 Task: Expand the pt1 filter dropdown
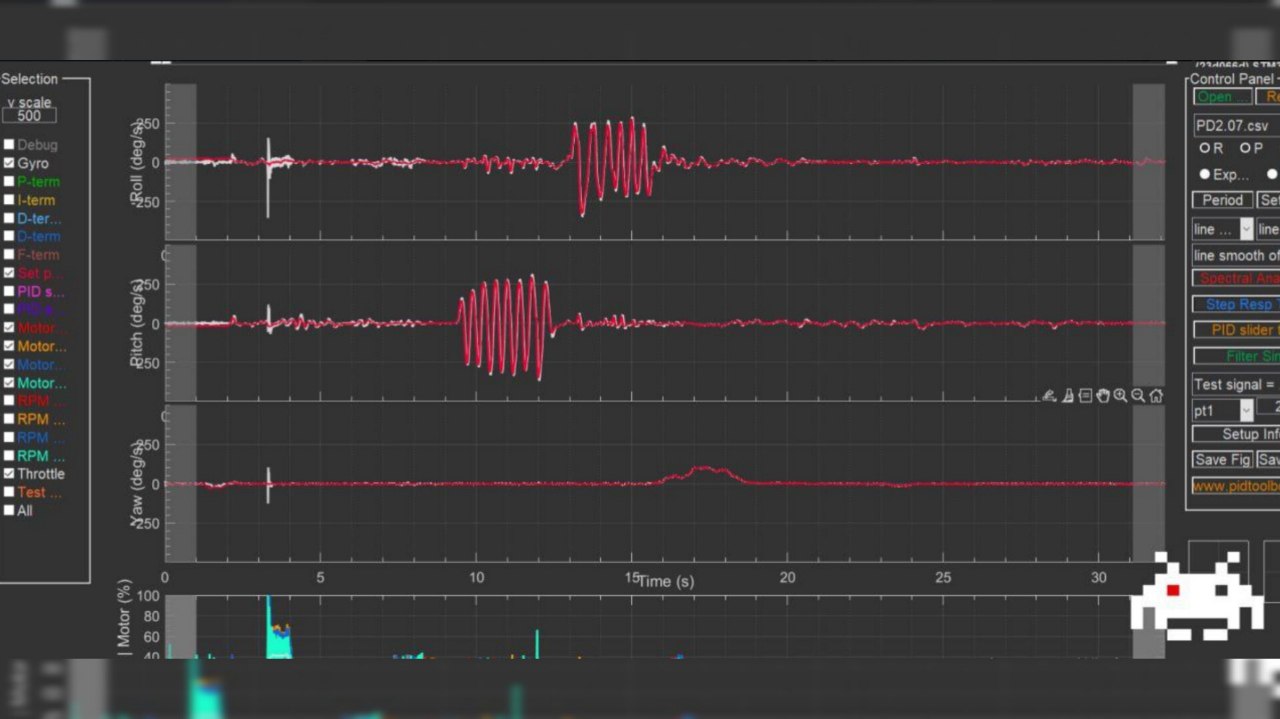(1222, 410)
